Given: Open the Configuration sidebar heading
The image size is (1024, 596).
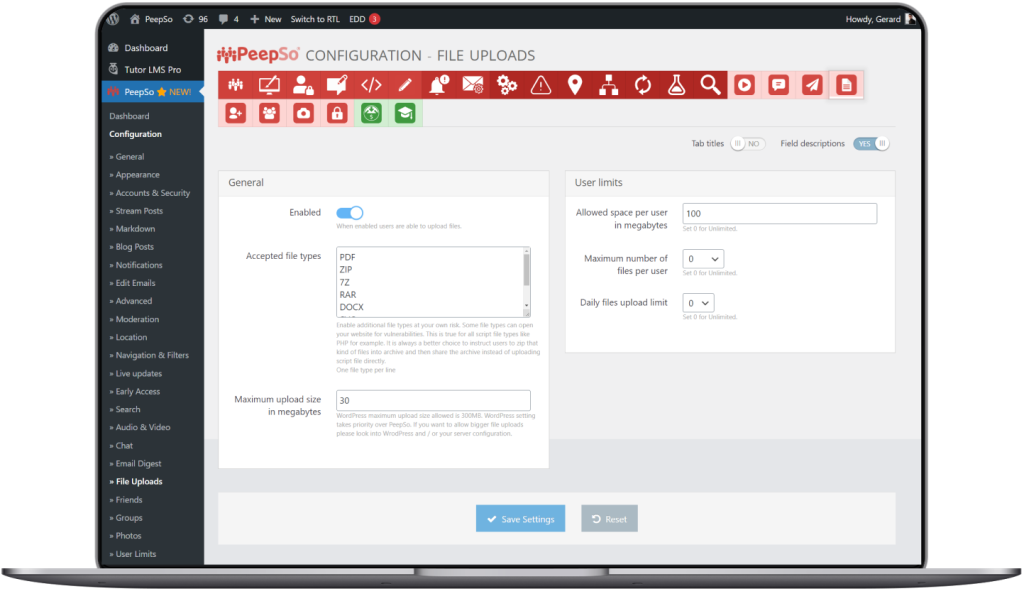Looking at the screenshot, I should point(135,134).
